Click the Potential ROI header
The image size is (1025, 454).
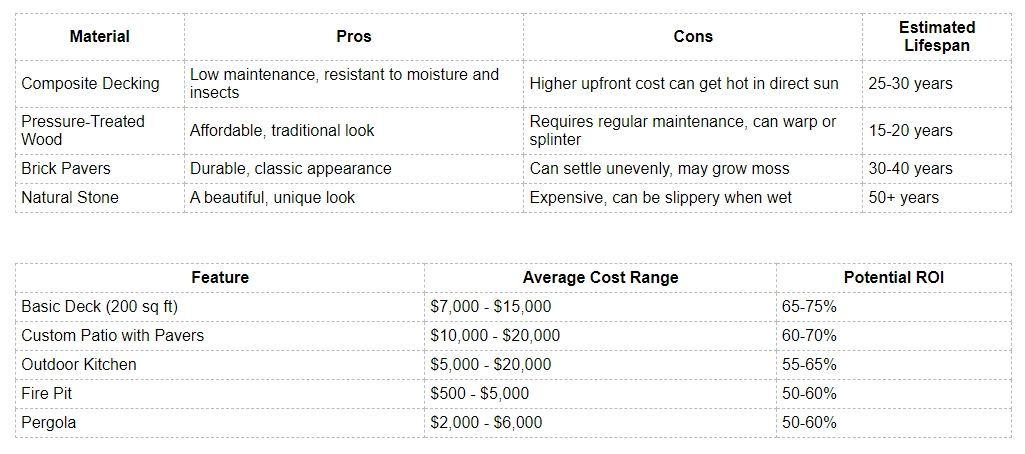coord(894,278)
